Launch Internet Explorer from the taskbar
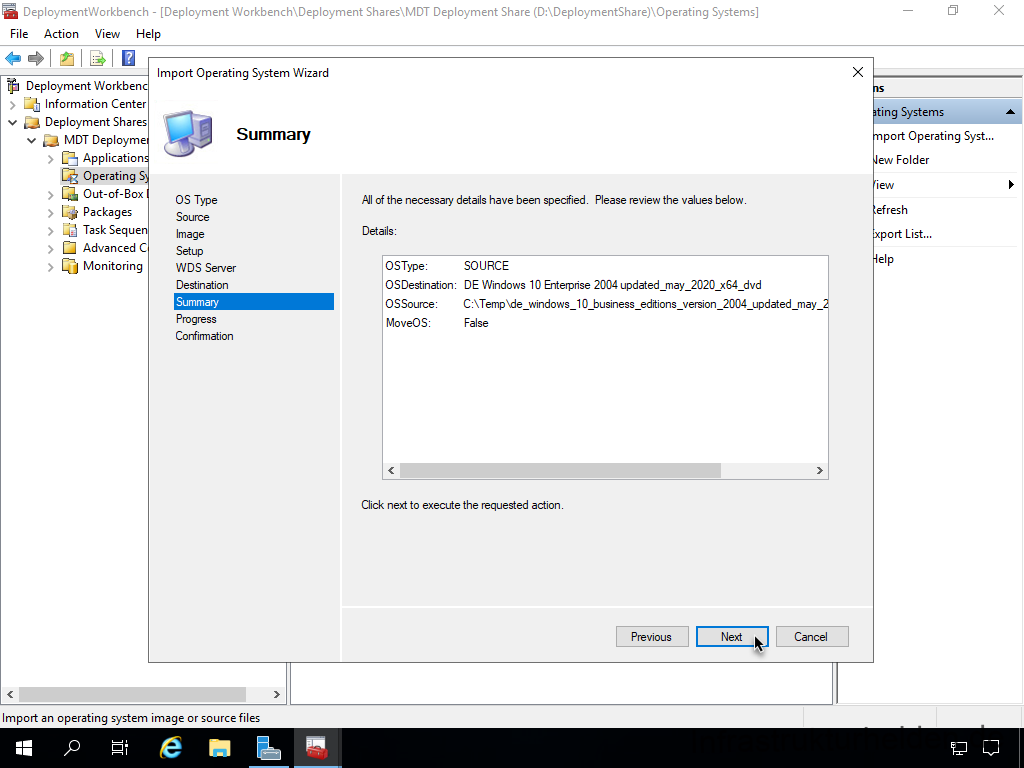The image size is (1024, 768). pyautogui.click(x=170, y=748)
